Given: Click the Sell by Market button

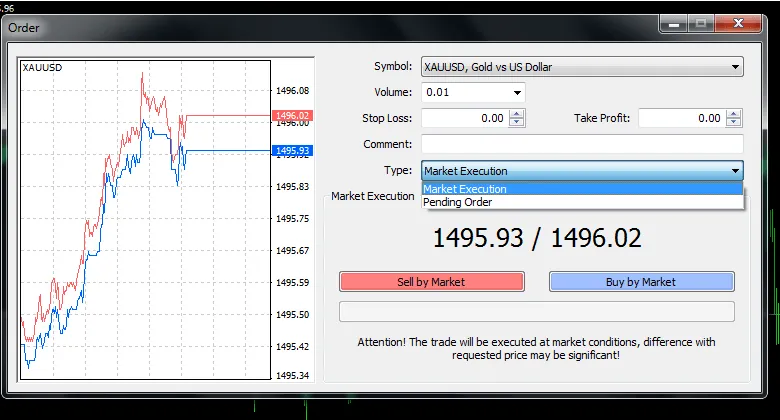Looking at the screenshot, I should click(x=432, y=282).
